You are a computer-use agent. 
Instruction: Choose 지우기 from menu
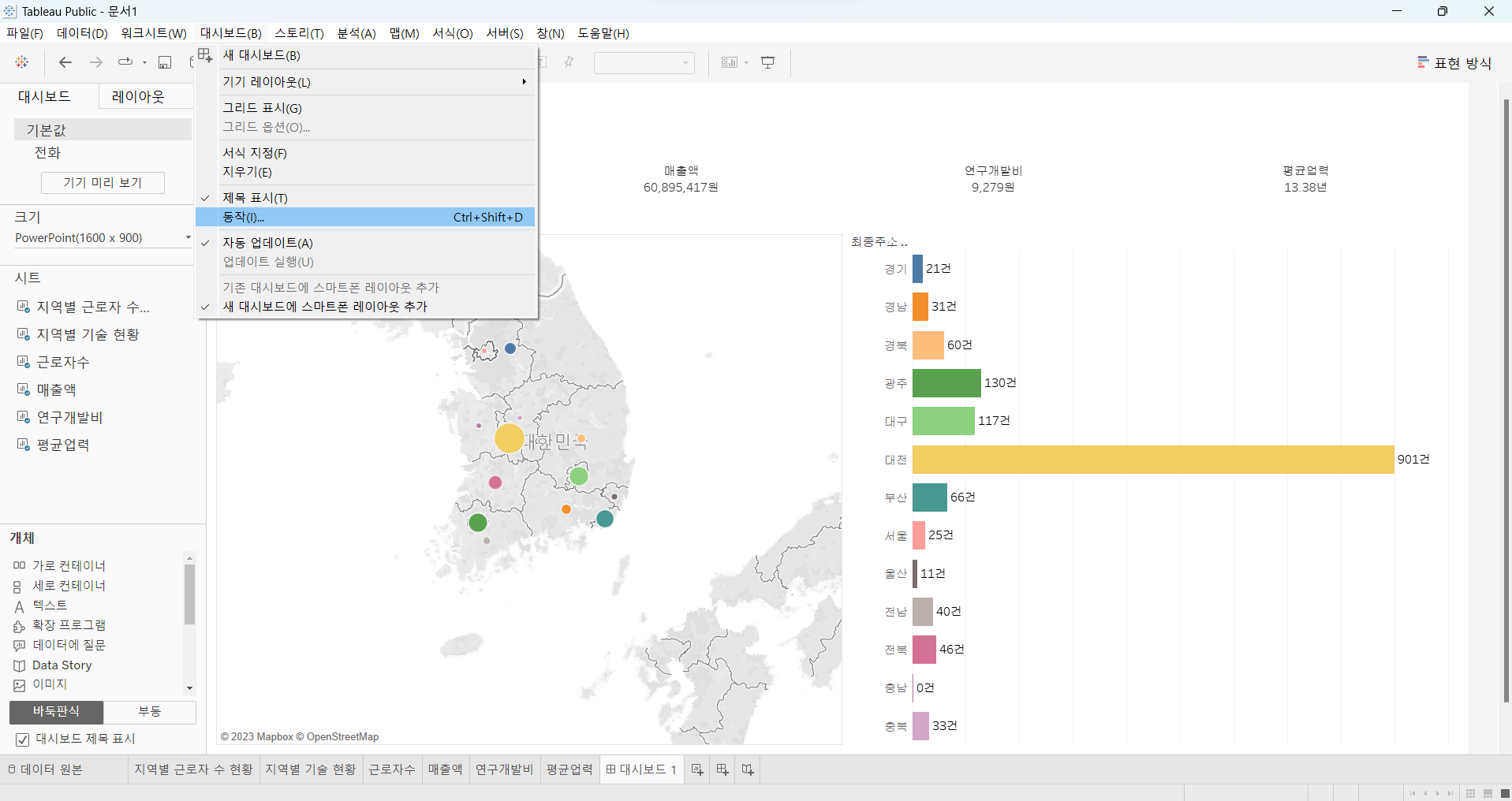pyautogui.click(x=367, y=172)
